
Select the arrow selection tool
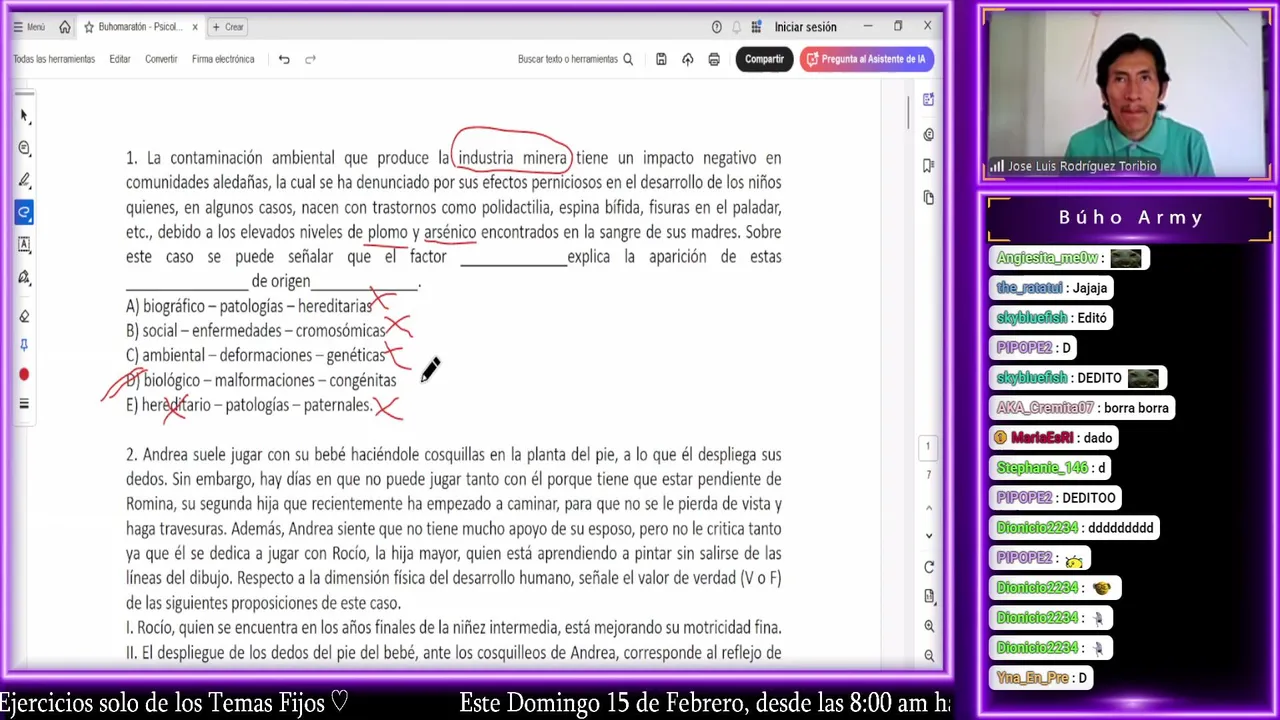pyautogui.click(x=24, y=116)
